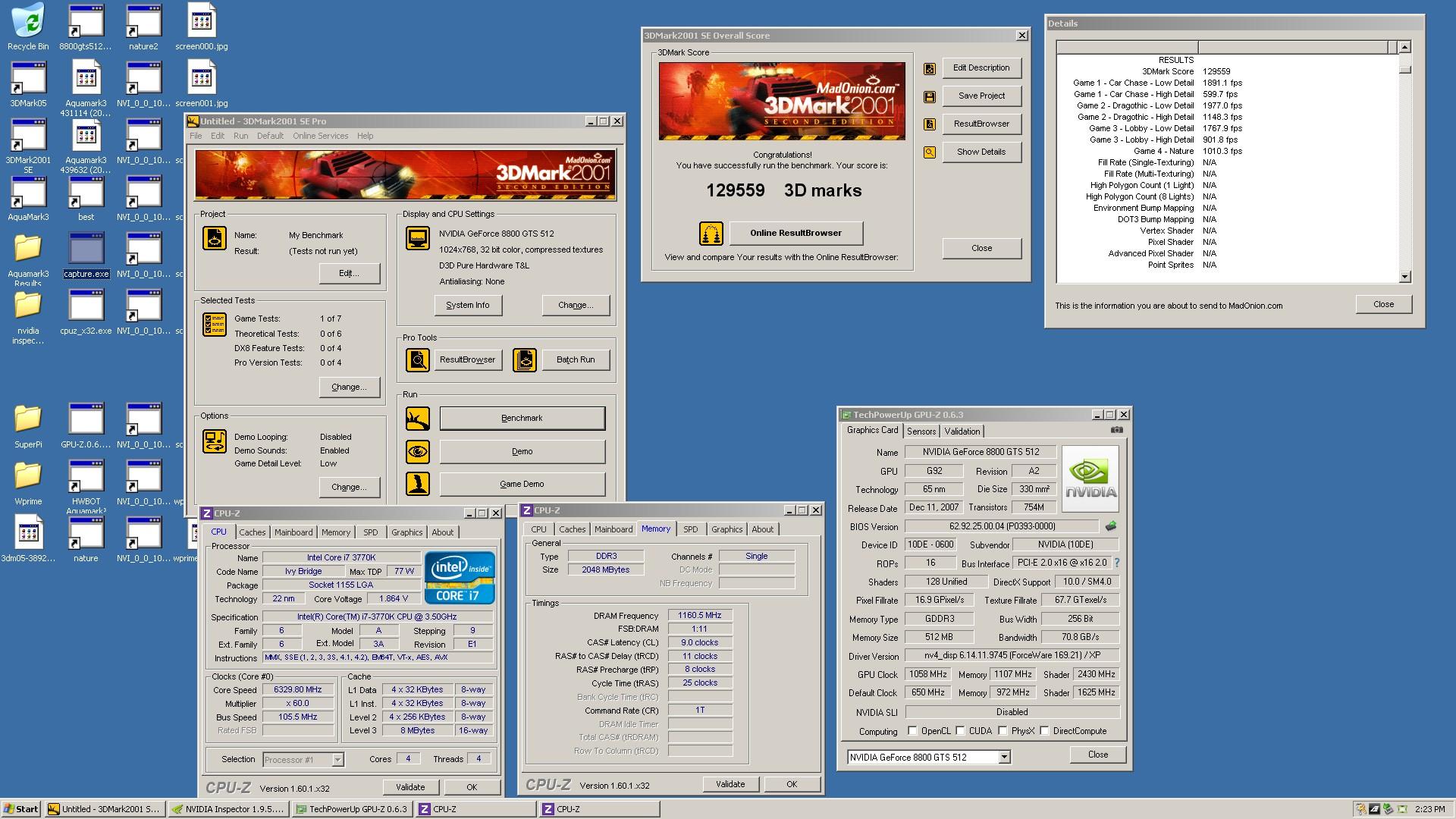Screen dimensions: 1456x819
Task: Open the GPU selection dropdown in GPU-Z
Action: [x=1004, y=757]
